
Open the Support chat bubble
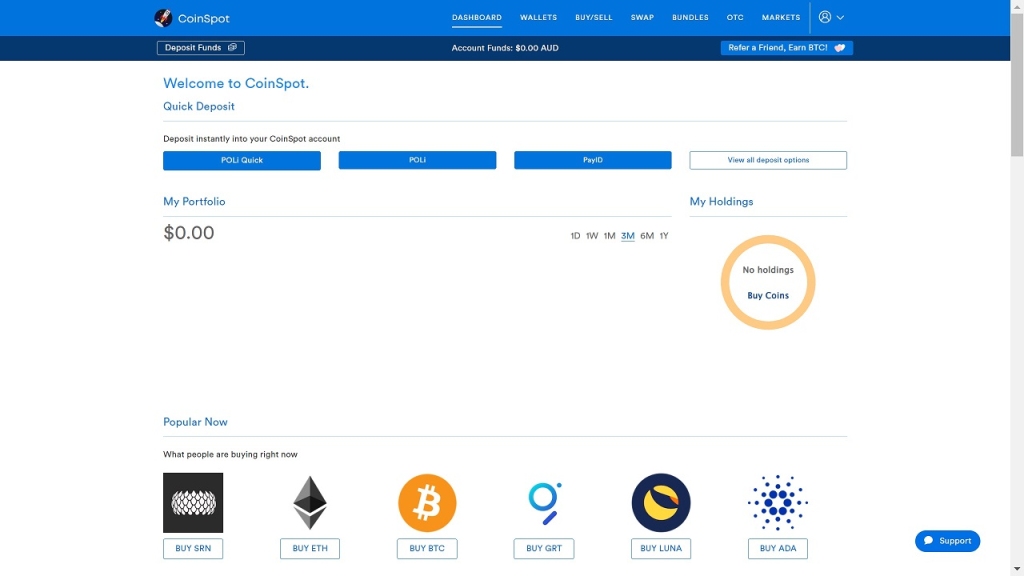click(x=947, y=541)
